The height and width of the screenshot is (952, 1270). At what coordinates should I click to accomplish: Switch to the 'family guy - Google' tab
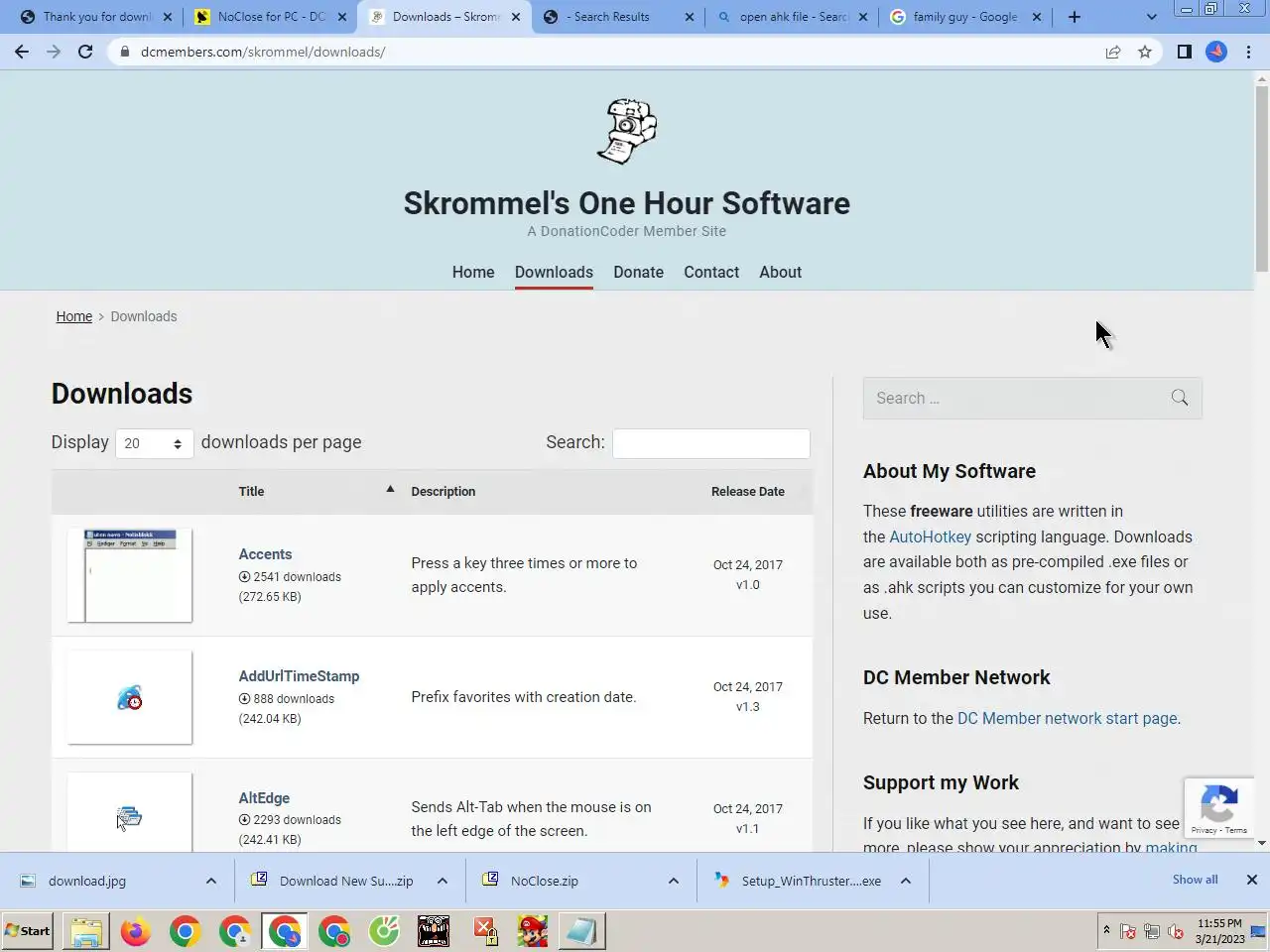point(964,17)
